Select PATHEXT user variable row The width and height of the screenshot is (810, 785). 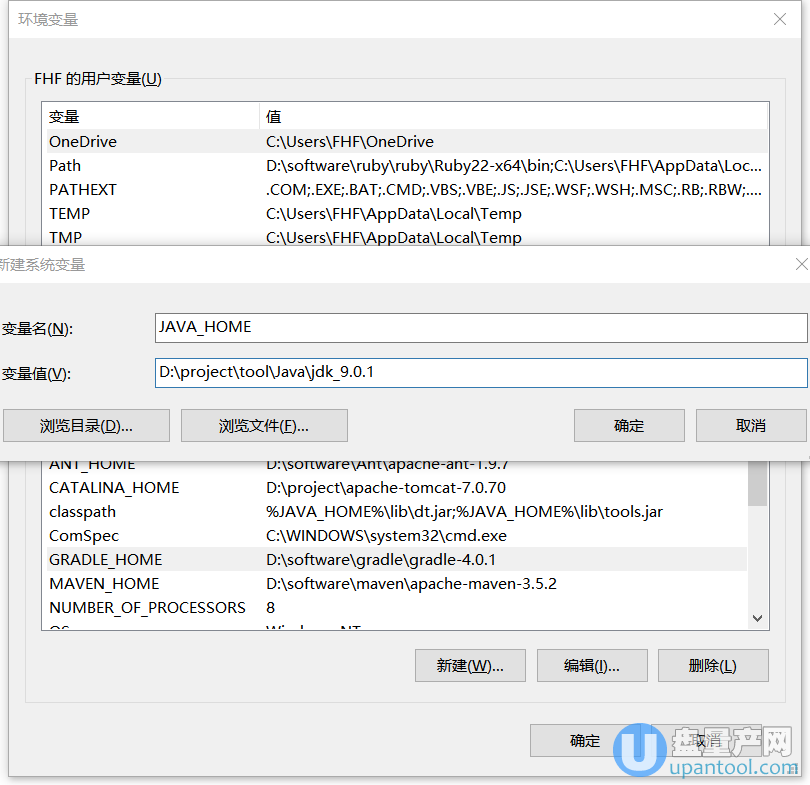pos(406,190)
